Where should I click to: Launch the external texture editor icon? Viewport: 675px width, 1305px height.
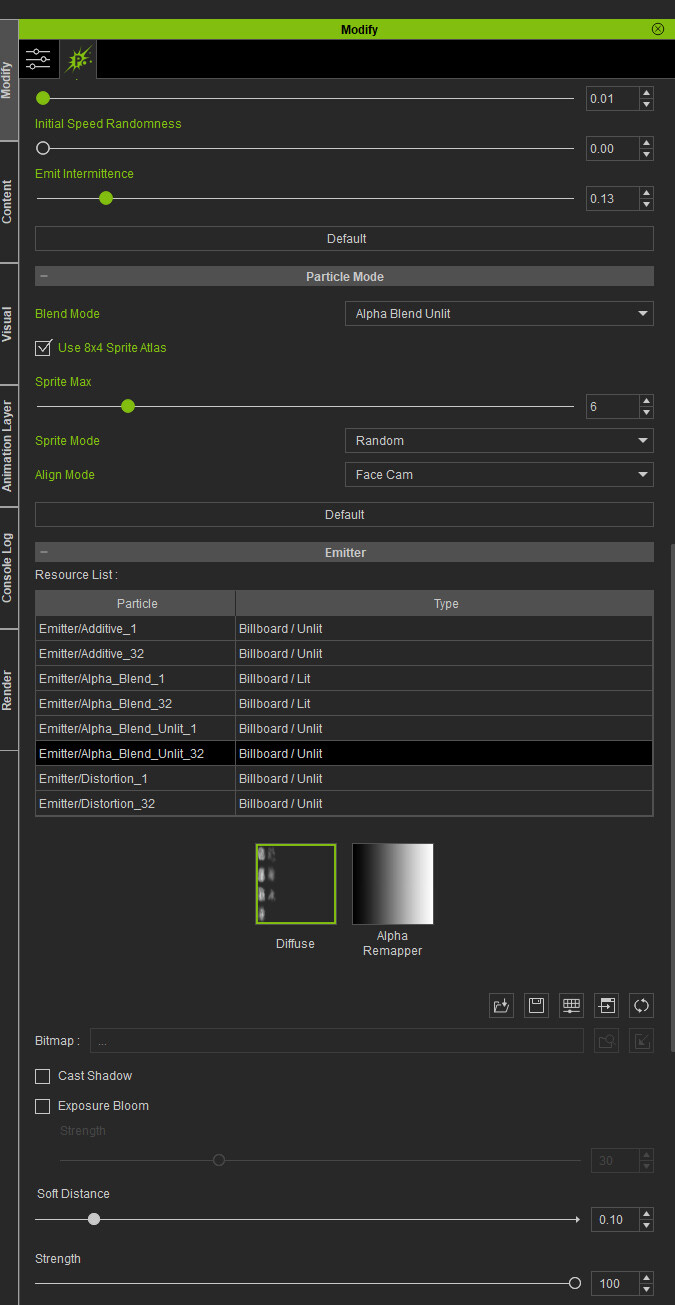pos(606,1006)
